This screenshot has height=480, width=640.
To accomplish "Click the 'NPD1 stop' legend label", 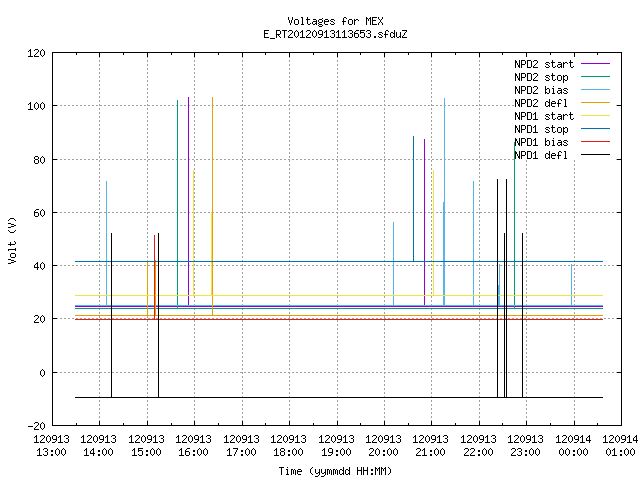I will pyautogui.click(x=541, y=129).
